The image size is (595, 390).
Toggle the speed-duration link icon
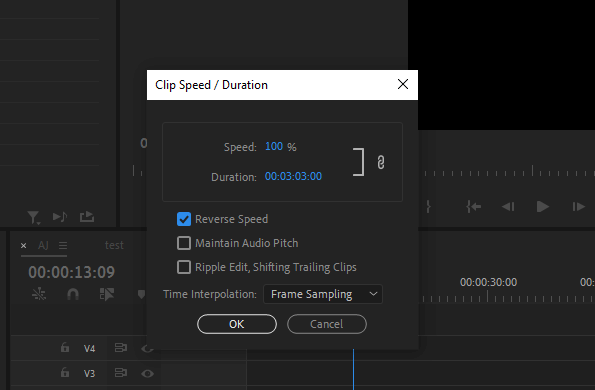coord(381,162)
